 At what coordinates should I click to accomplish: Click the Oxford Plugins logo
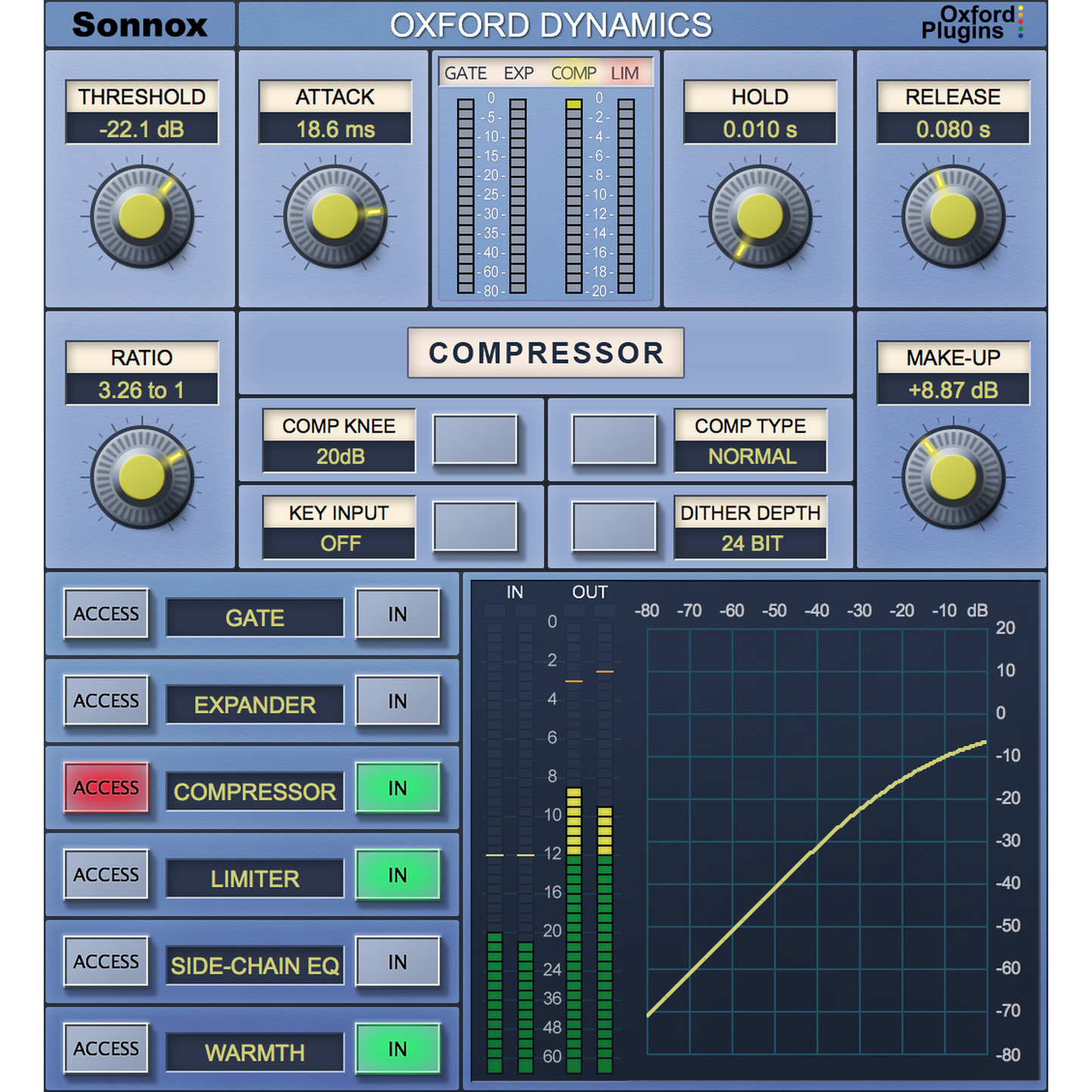971,24
